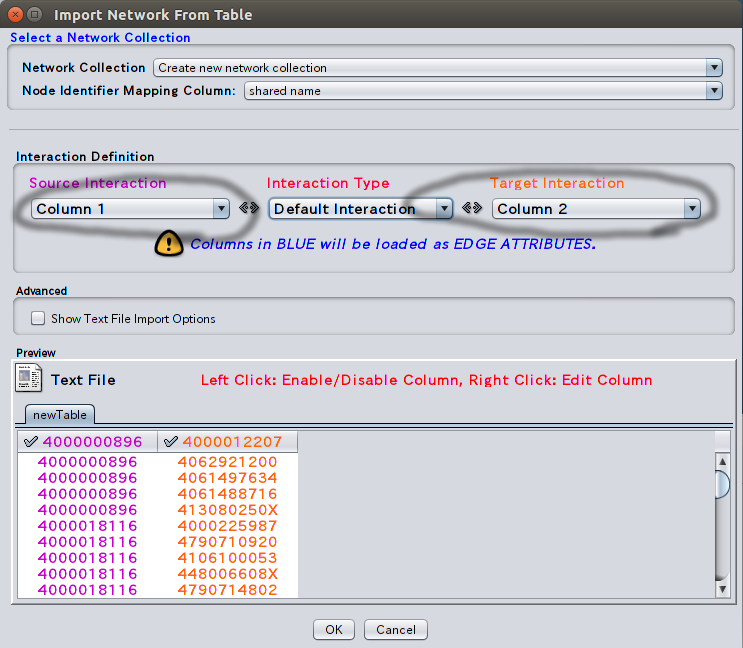The height and width of the screenshot is (648, 743).
Task: Click the Interaction Type label
Action: pos(328,183)
